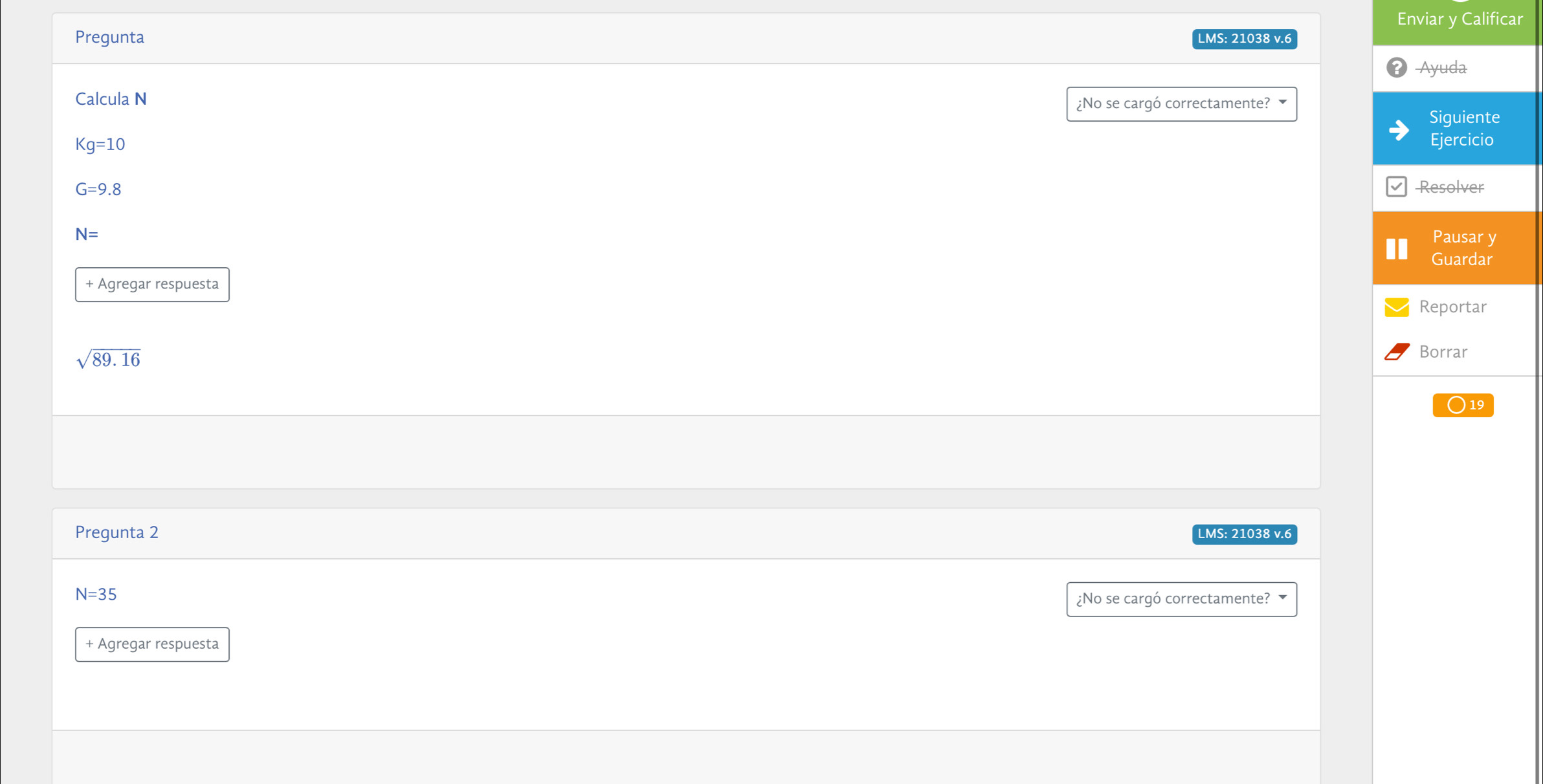Click the Resolver checkmark icon
The height and width of the screenshot is (784, 1543).
pos(1396,187)
